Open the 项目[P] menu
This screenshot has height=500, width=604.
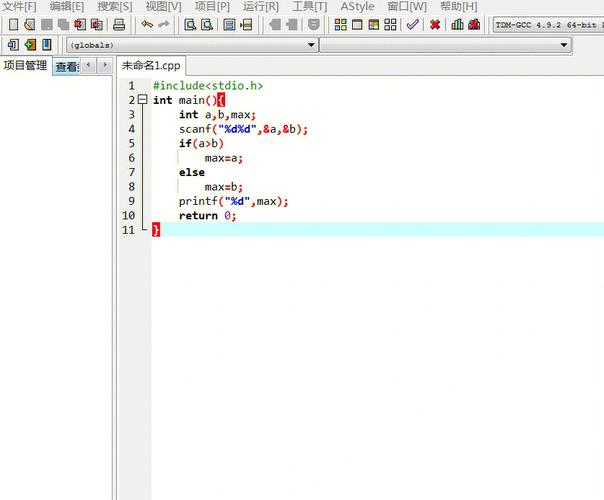(x=212, y=7)
